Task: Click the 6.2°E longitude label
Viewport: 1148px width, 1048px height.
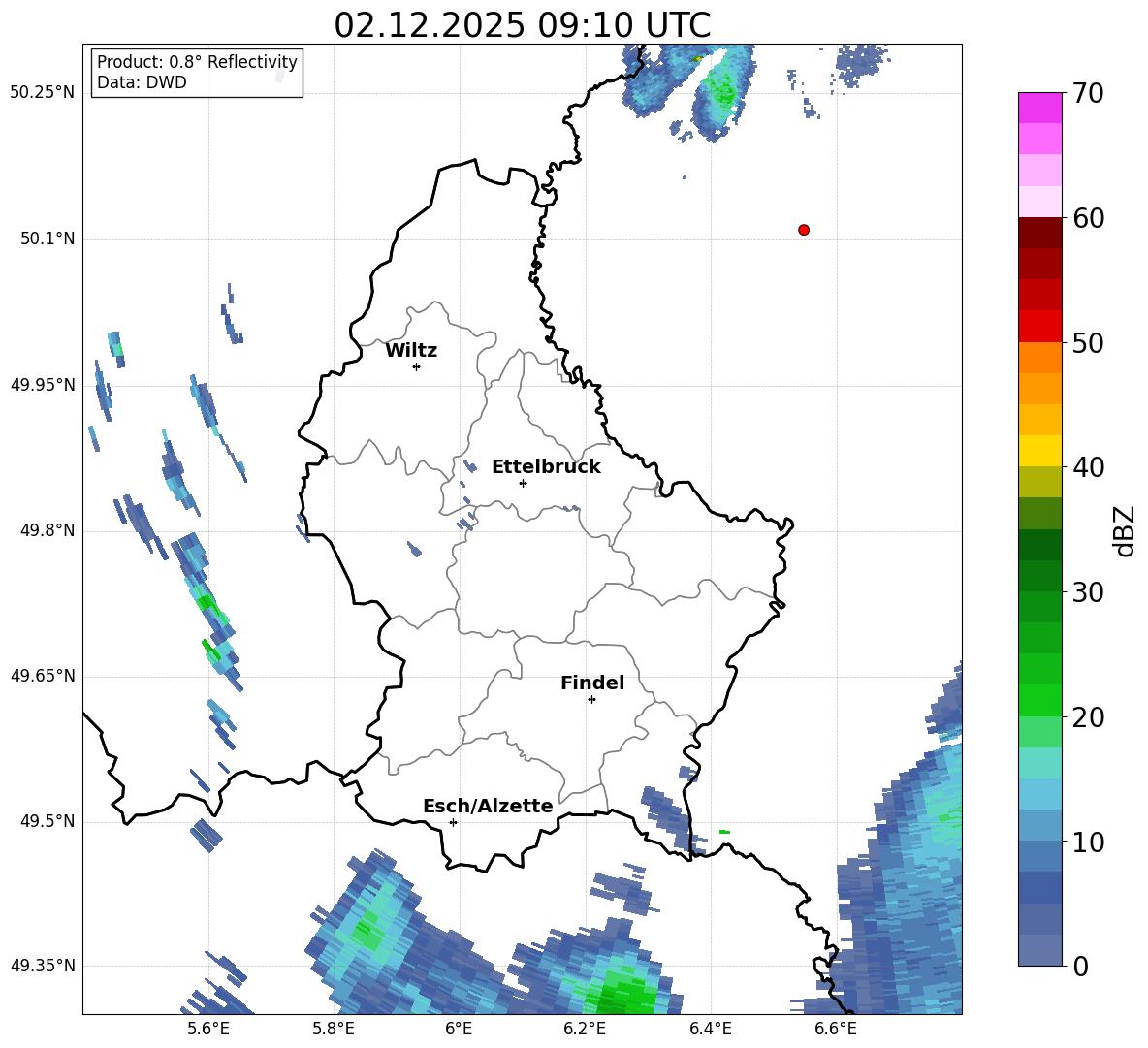Action: tap(585, 1029)
